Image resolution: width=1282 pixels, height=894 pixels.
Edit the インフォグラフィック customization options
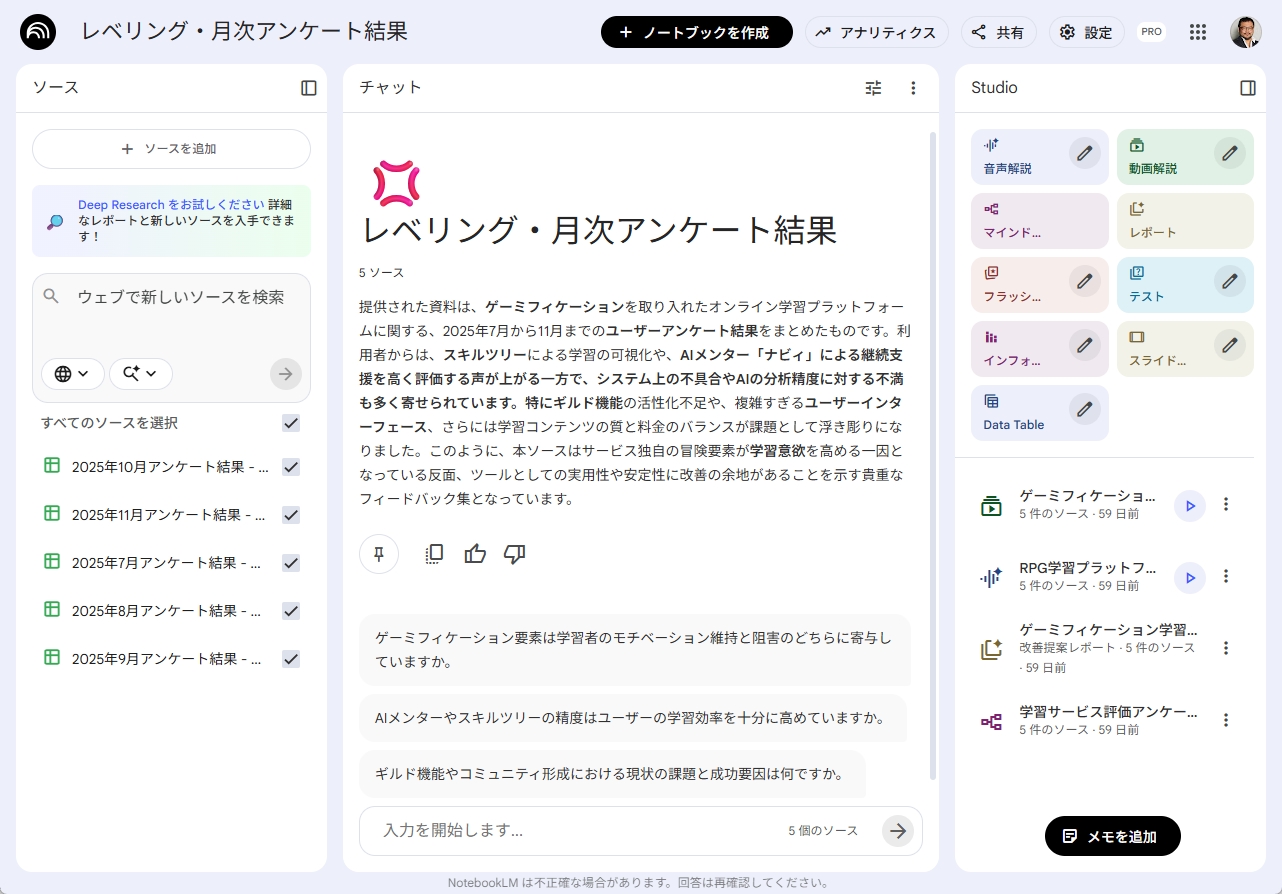[1084, 345]
